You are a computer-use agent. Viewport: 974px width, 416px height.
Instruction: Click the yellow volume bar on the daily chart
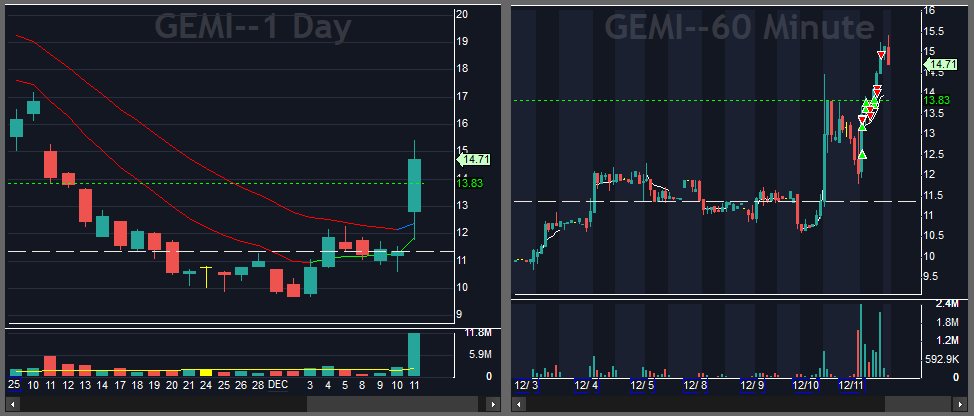coord(206,373)
